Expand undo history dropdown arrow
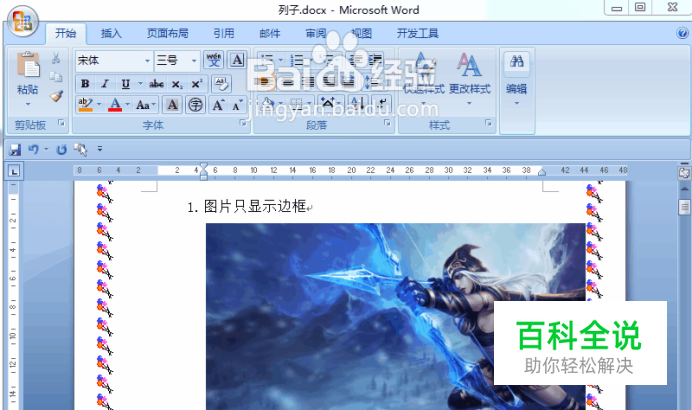 (46, 150)
